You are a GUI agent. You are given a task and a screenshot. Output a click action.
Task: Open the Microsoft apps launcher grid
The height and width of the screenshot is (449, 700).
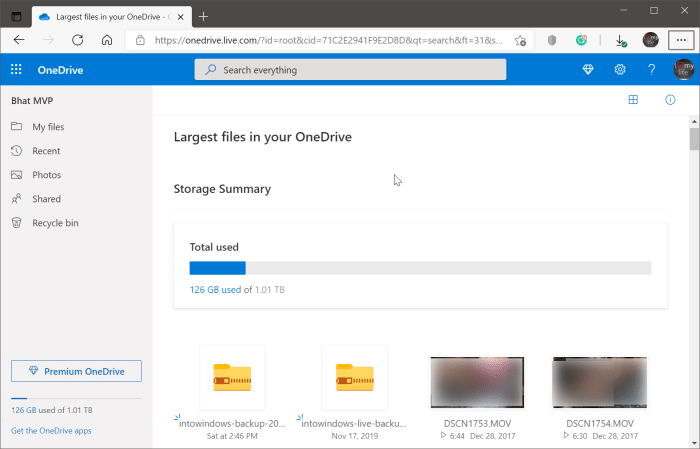point(16,70)
